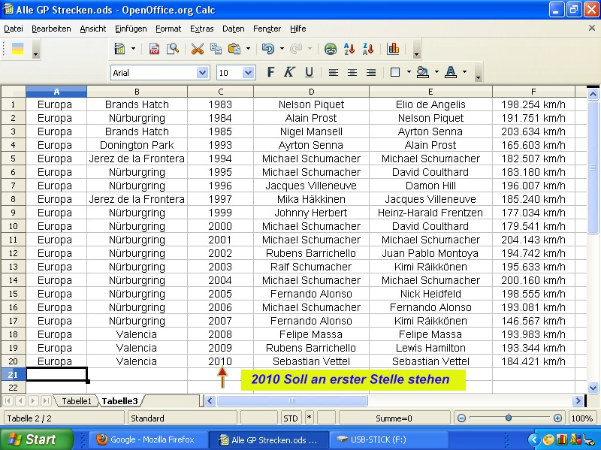Click the Insert Chart icon
The height and width of the screenshot is (450, 601).
pos(393,48)
